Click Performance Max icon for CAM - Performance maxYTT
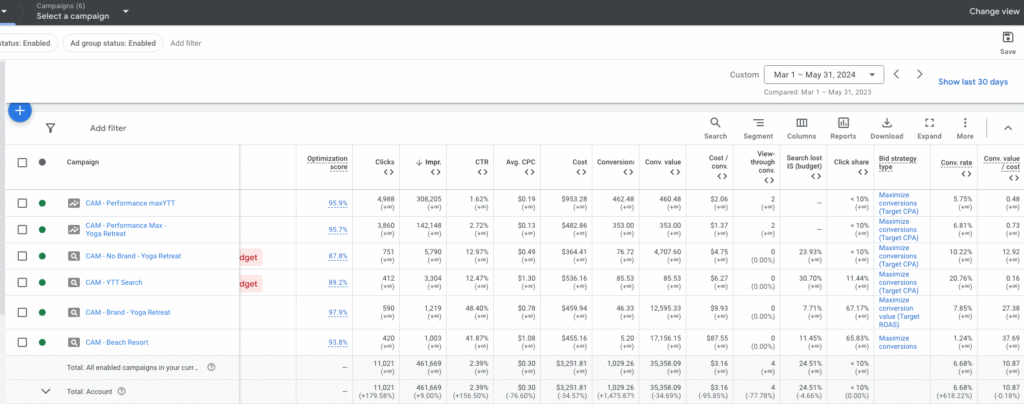This screenshot has height=404, width=1024. point(74,203)
